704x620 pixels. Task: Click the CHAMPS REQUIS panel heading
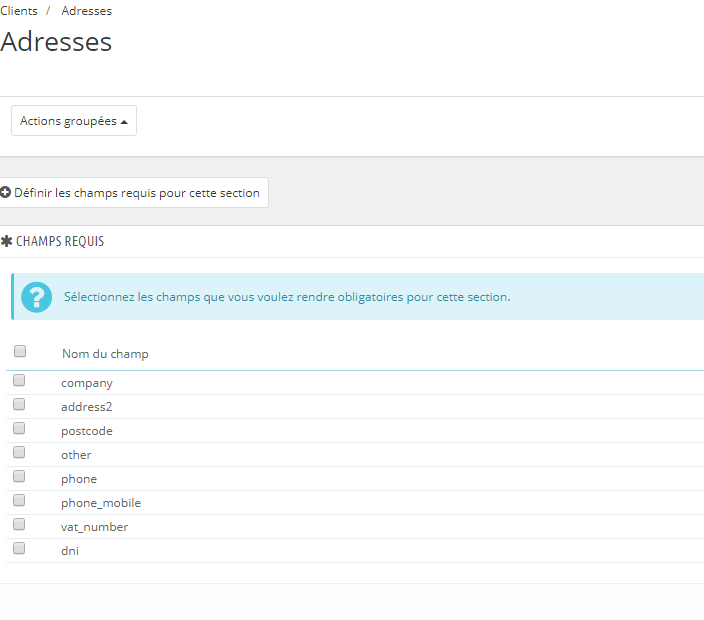pyautogui.click(x=60, y=242)
